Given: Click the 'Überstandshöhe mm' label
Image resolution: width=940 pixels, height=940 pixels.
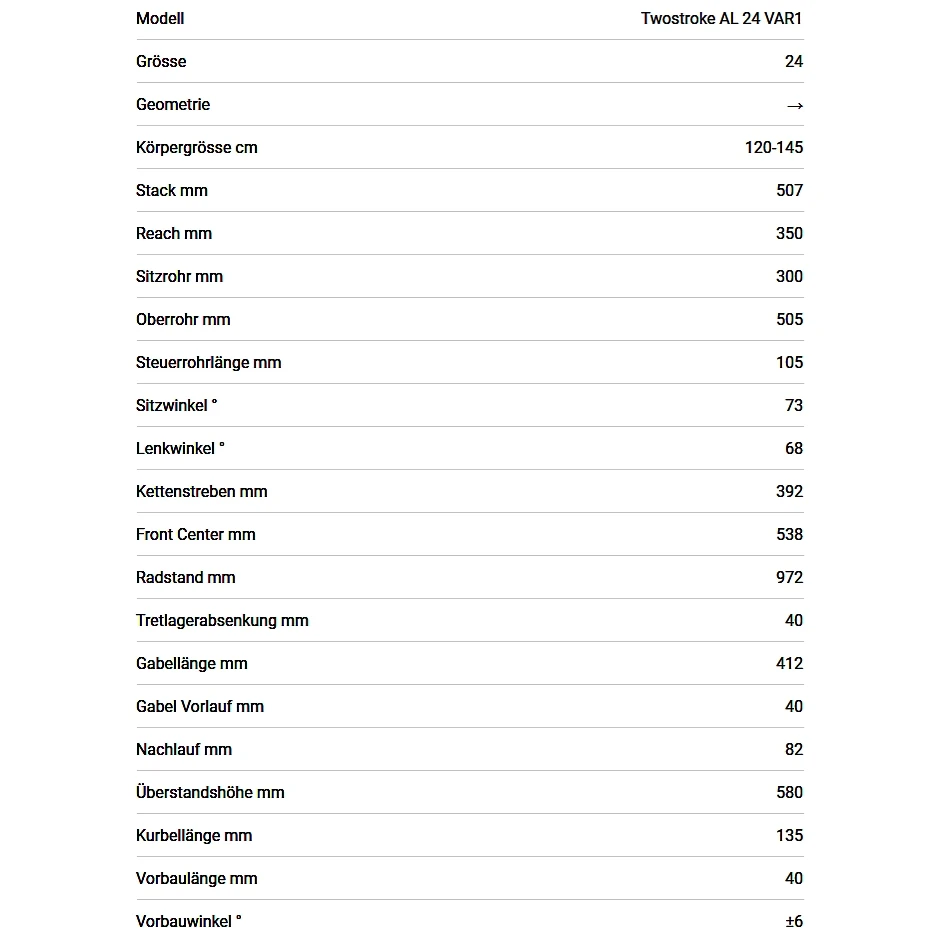Looking at the screenshot, I should (210, 792).
